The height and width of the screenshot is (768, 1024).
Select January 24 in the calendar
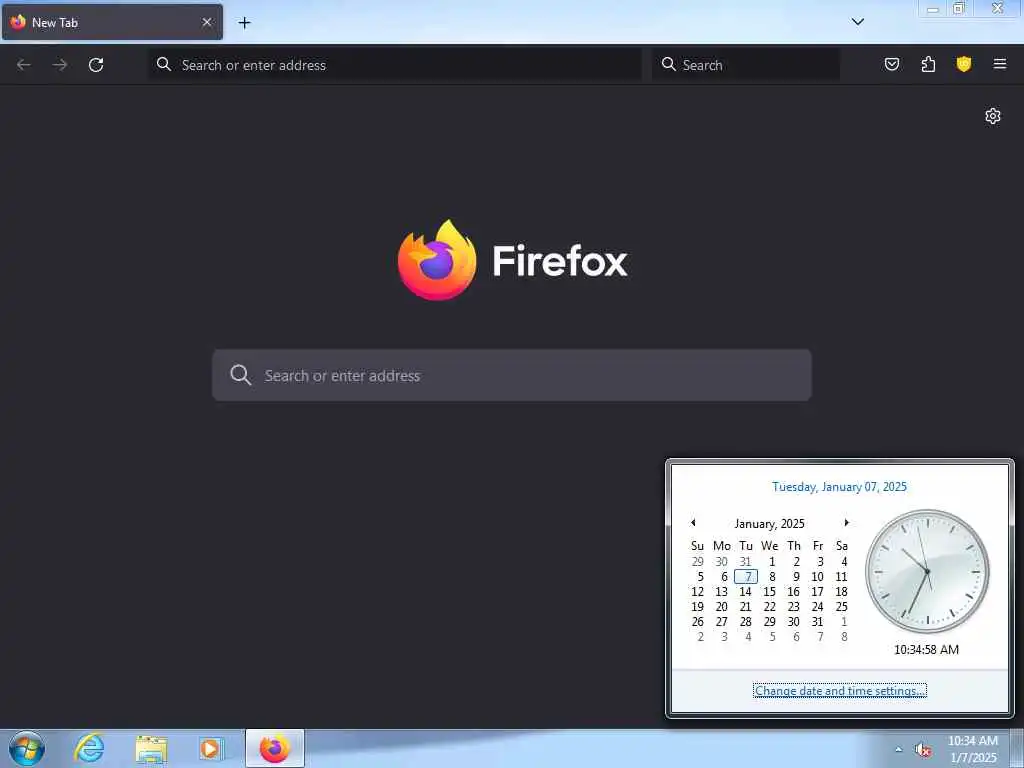pyautogui.click(x=817, y=607)
